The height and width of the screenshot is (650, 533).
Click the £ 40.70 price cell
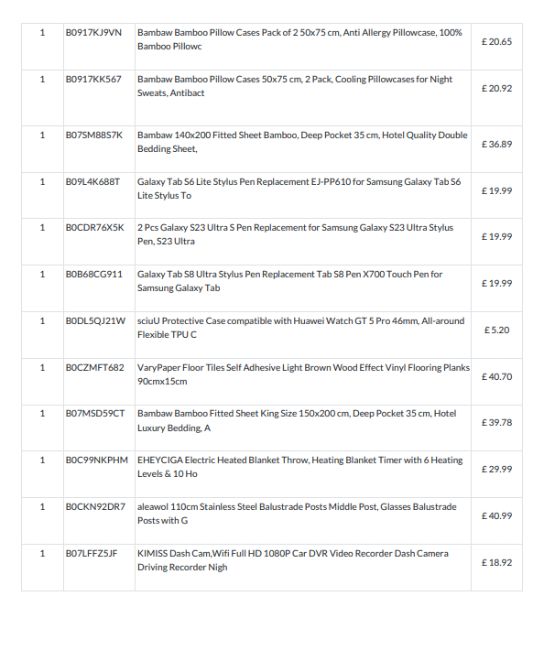coord(497,377)
